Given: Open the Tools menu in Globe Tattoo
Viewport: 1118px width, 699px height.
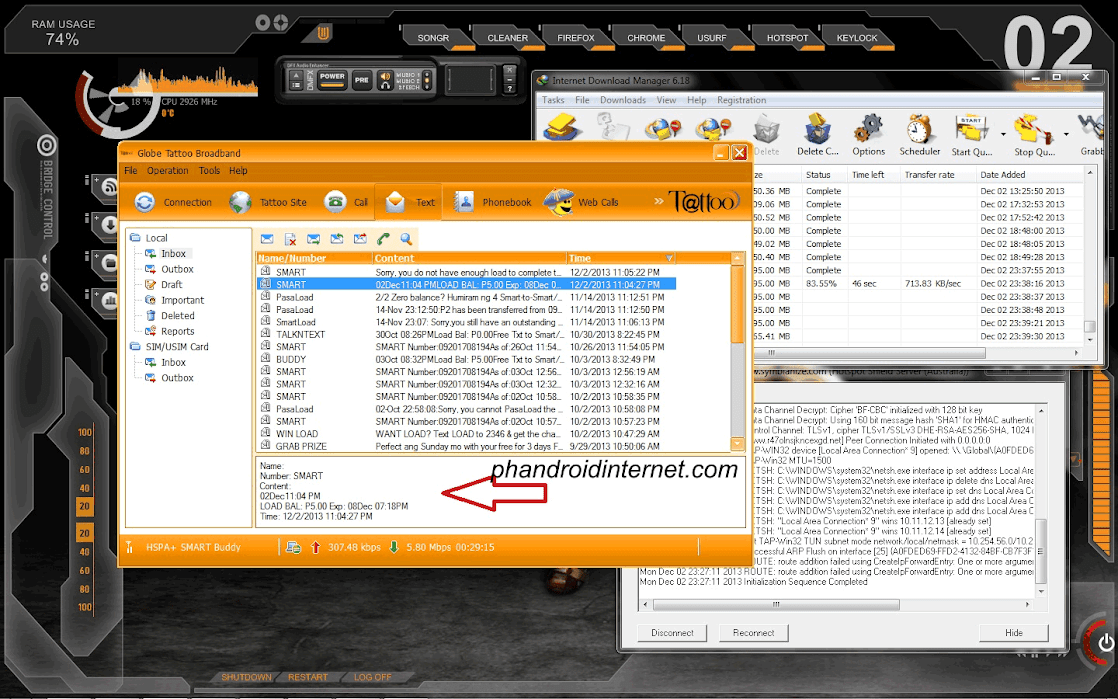Looking at the screenshot, I should tap(209, 171).
